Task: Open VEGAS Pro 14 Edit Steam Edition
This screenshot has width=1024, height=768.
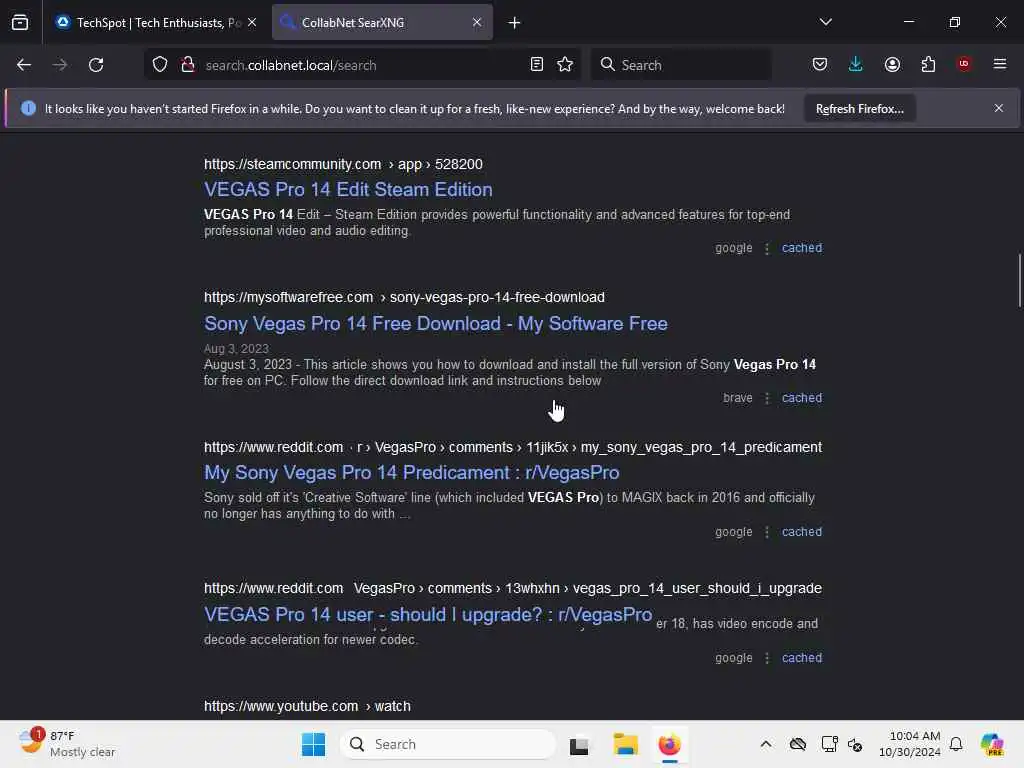Action: pyautogui.click(x=348, y=190)
